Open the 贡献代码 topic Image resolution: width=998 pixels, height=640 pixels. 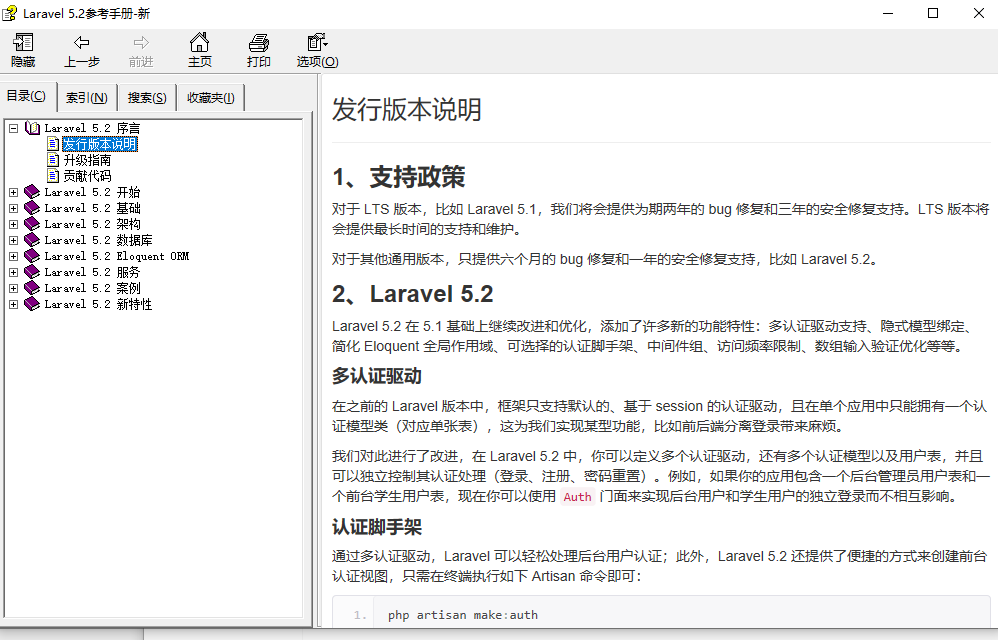click(89, 175)
